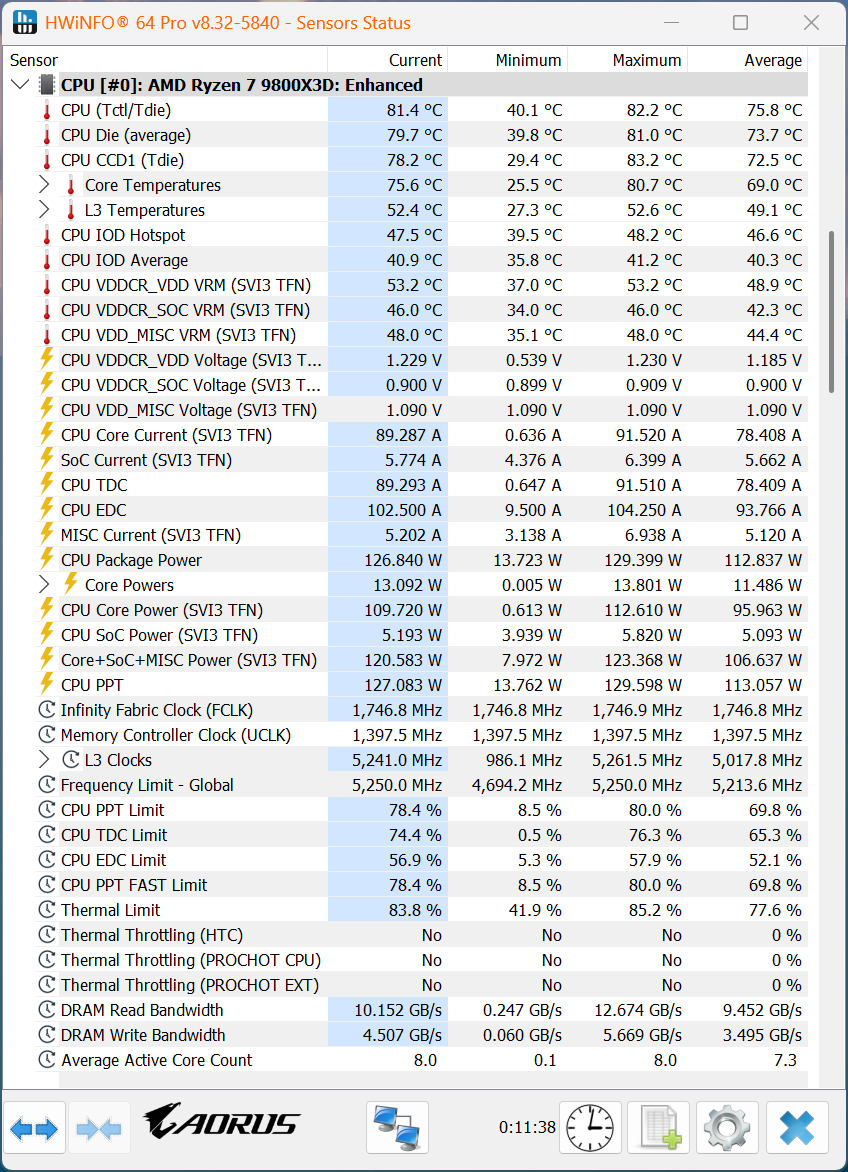Expand the Core Powers row

pyautogui.click(x=44, y=585)
